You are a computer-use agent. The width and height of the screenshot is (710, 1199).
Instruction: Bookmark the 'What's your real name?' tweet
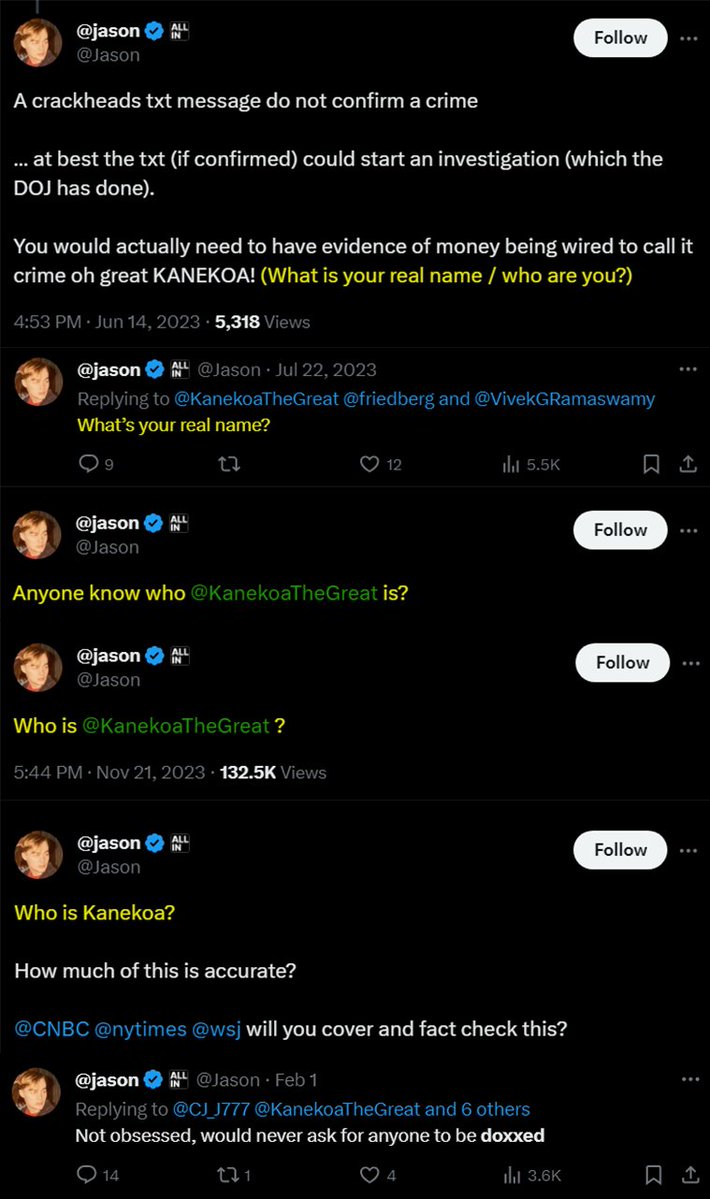[651, 464]
